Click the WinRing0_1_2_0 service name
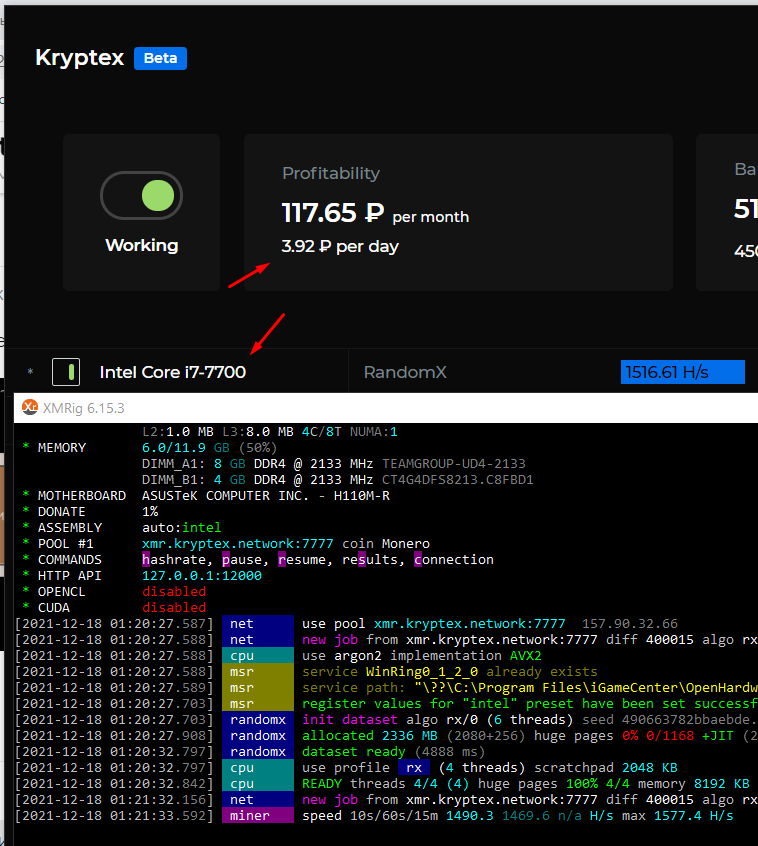Image resolution: width=758 pixels, height=846 pixels. [422, 672]
